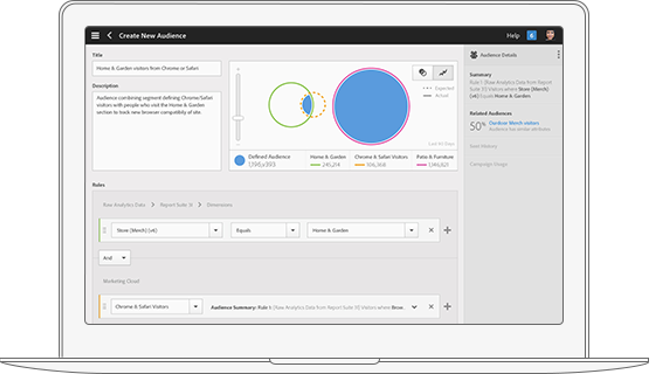Click the Summary heading in details panel
The width and height of the screenshot is (650, 375).
coord(480,75)
